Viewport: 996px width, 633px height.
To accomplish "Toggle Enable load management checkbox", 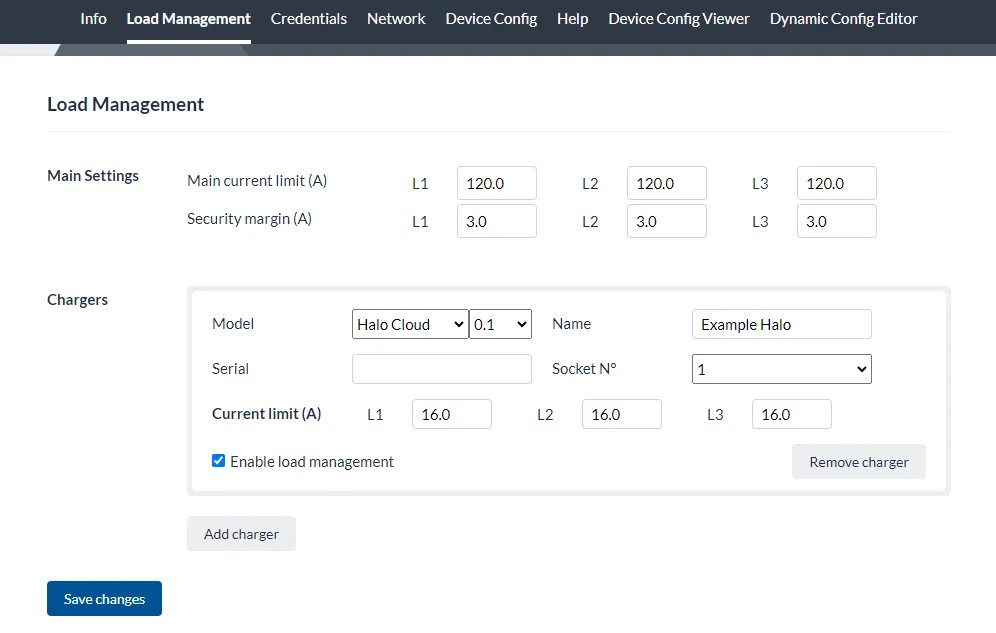I will click(x=219, y=461).
